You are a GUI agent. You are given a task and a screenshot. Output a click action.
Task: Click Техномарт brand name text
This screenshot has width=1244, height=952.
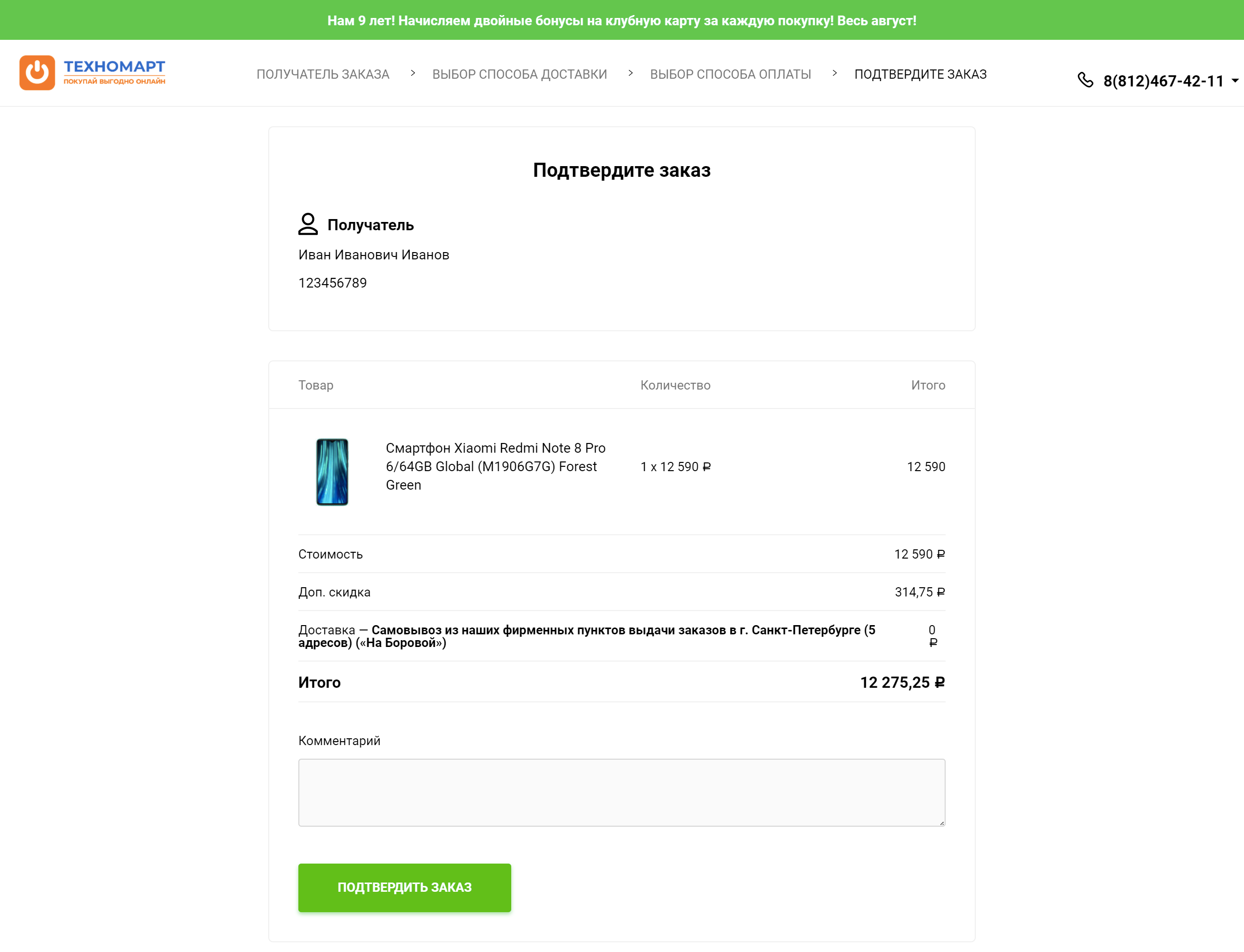114,66
